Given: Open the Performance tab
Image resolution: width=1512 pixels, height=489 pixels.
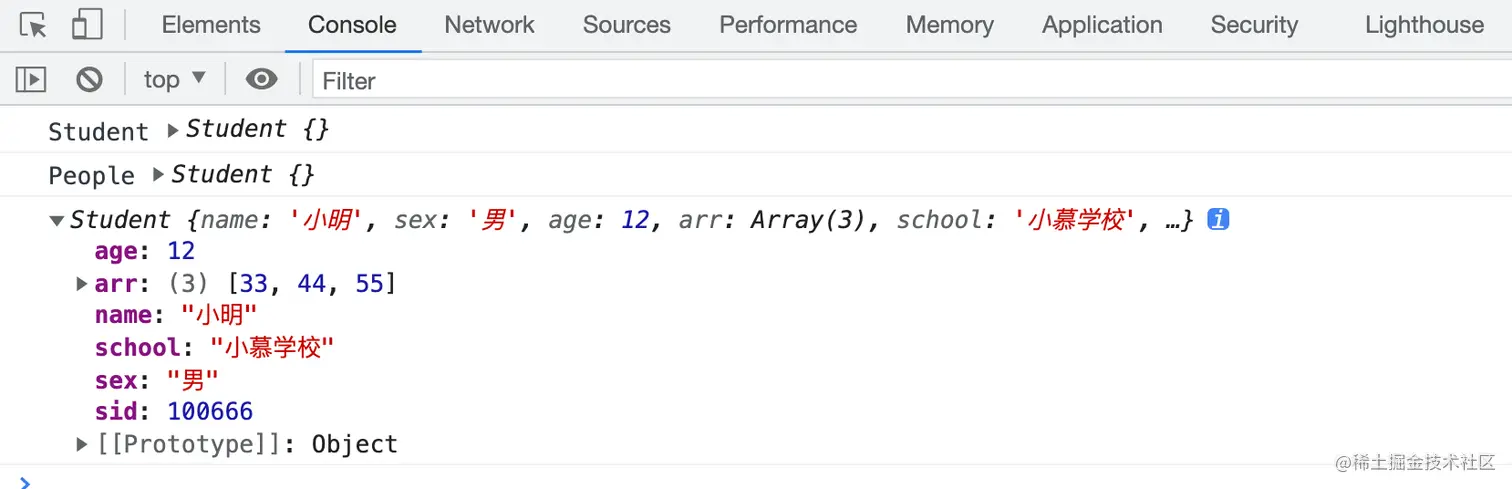Looking at the screenshot, I should (788, 25).
